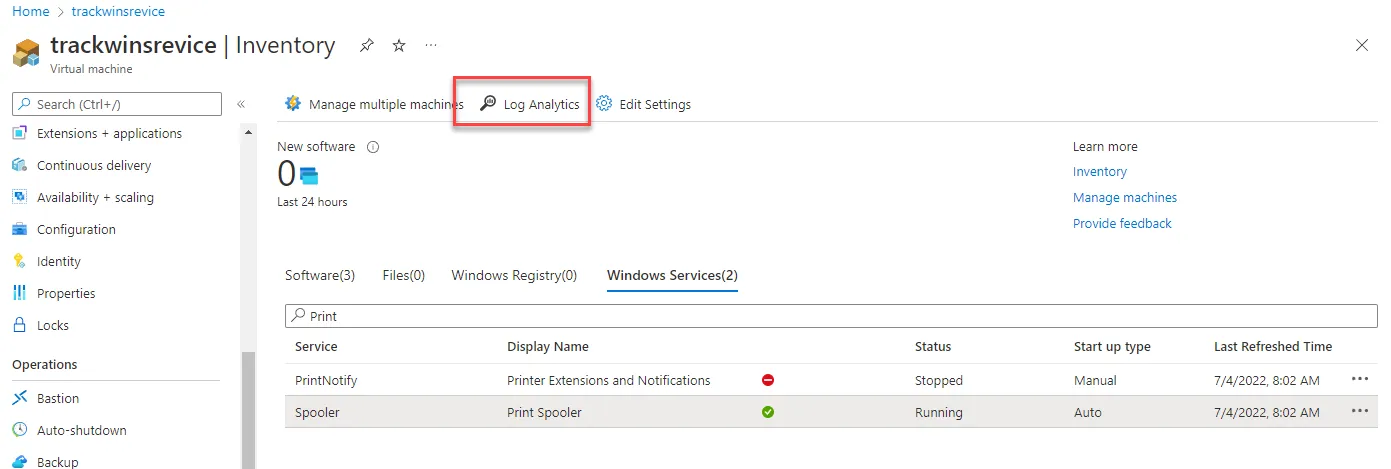The width and height of the screenshot is (1391, 469).
Task: Close the Inventory blade
Action: coord(1361,45)
